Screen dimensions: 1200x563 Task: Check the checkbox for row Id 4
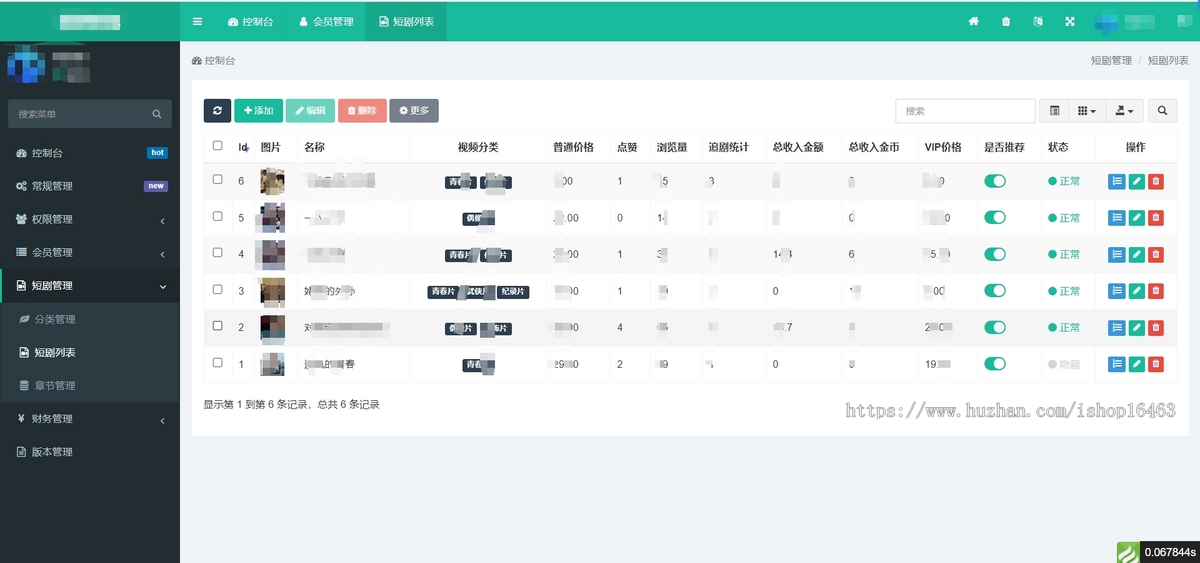218,253
